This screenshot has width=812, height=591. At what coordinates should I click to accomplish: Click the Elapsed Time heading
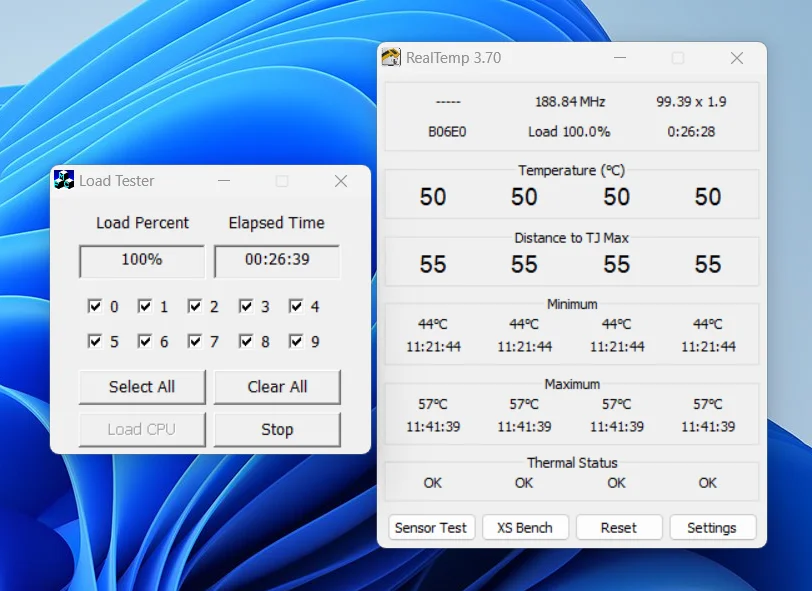[277, 223]
